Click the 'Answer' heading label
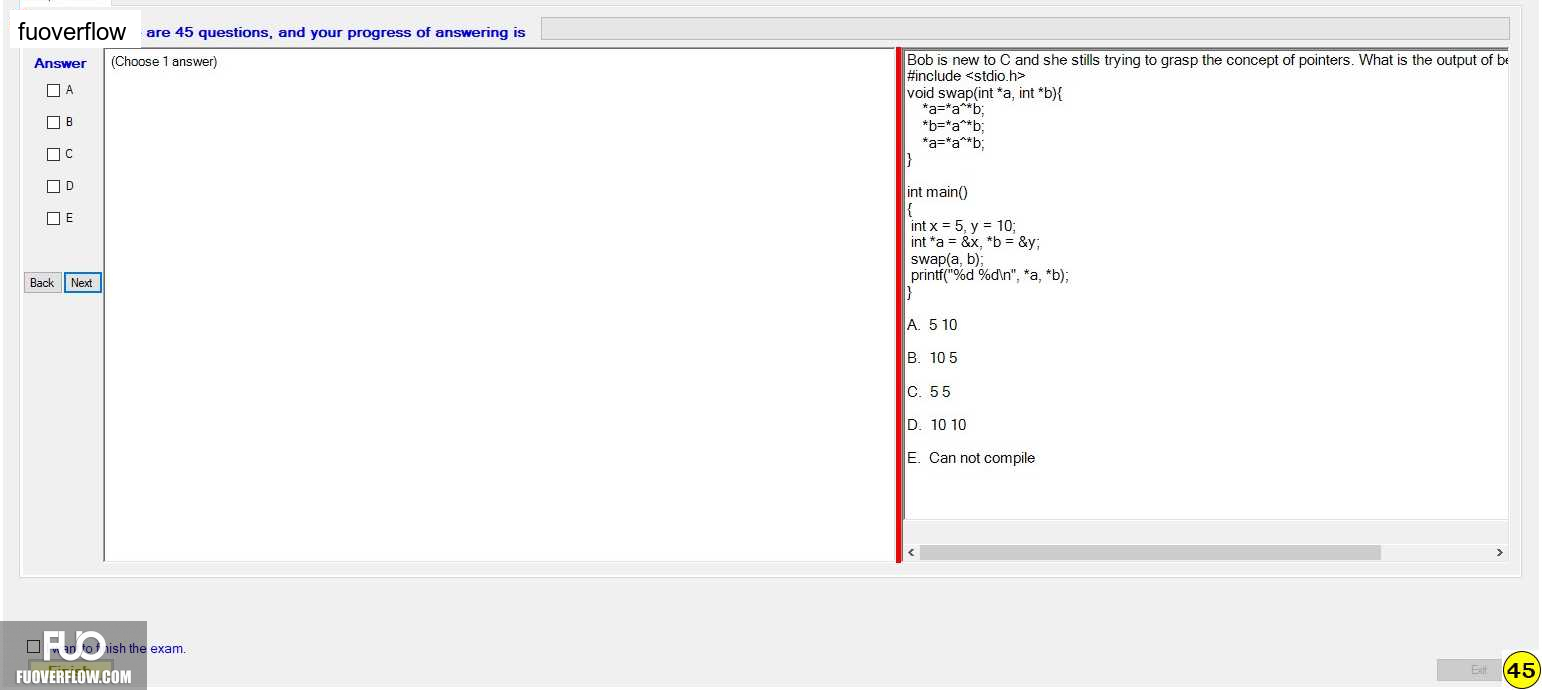This screenshot has width=1542, height=690. point(60,63)
